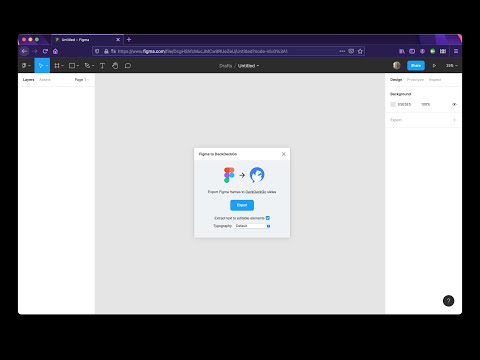
Task: Add an export setting with plus icon
Action: (x=454, y=120)
